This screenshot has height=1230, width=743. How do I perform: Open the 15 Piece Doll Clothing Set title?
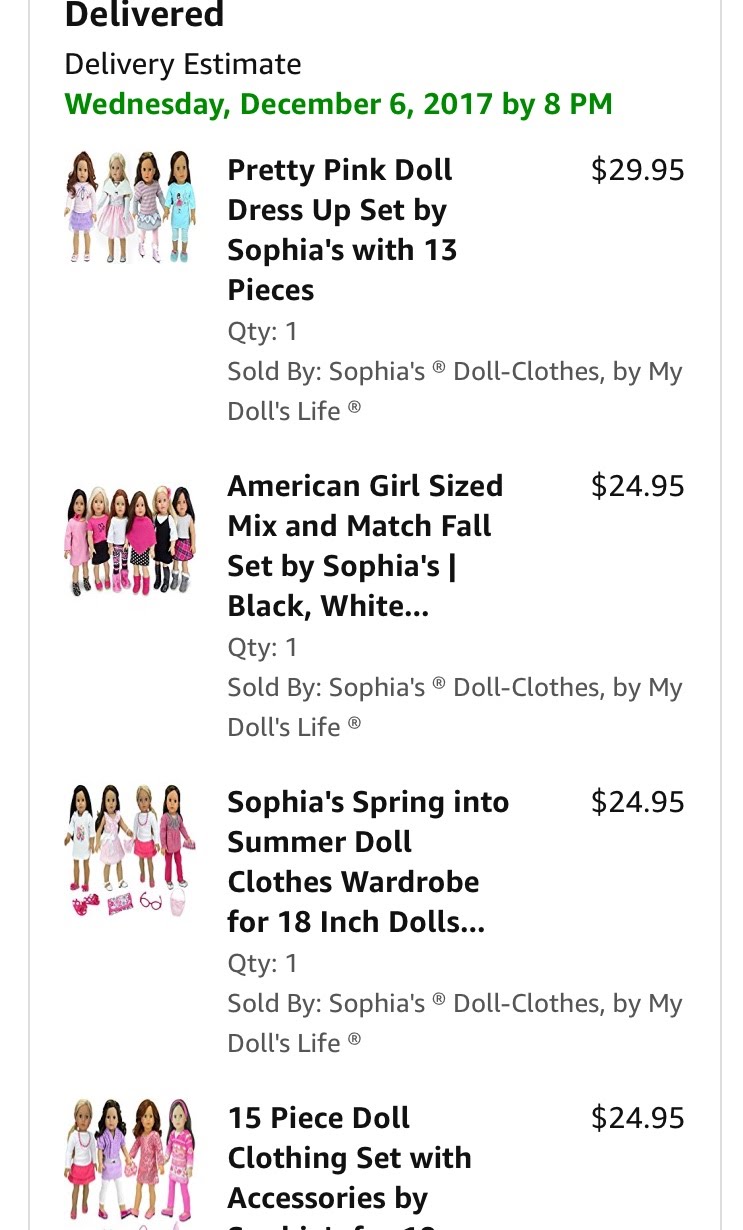click(x=349, y=1158)
